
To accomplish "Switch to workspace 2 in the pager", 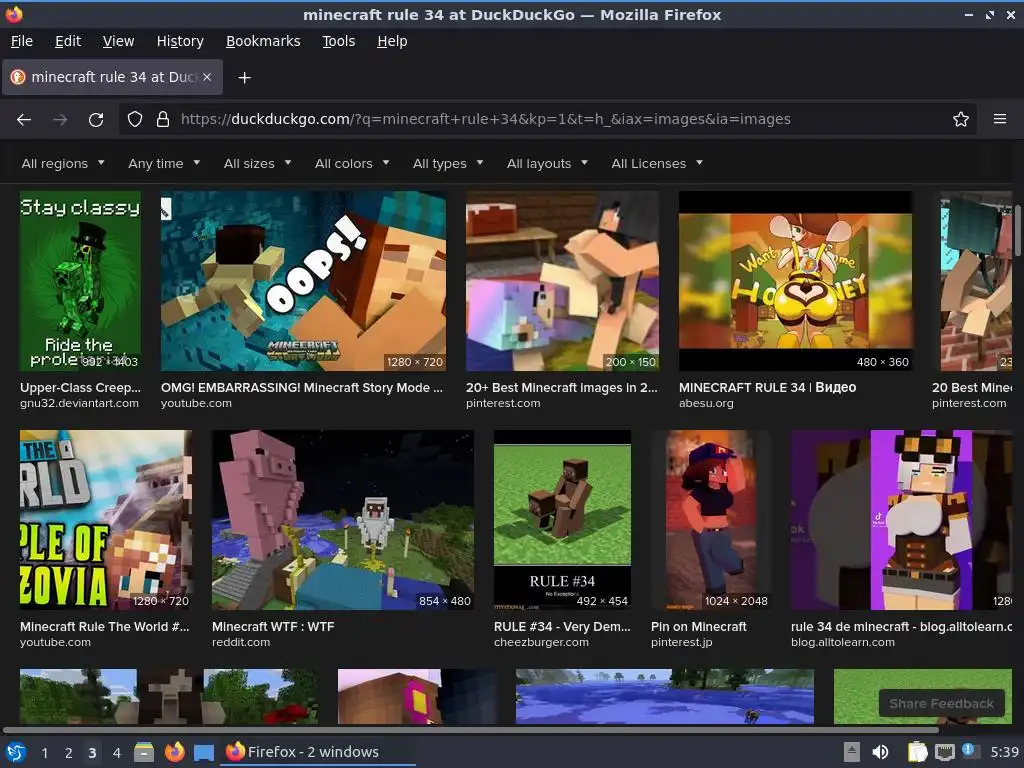I will [69, 753].
